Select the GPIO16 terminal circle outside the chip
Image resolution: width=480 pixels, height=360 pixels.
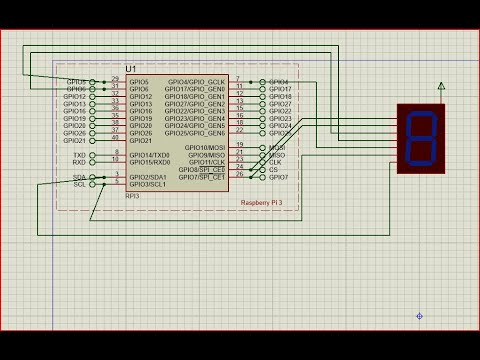pyautogui.click(x=92, y=111)
